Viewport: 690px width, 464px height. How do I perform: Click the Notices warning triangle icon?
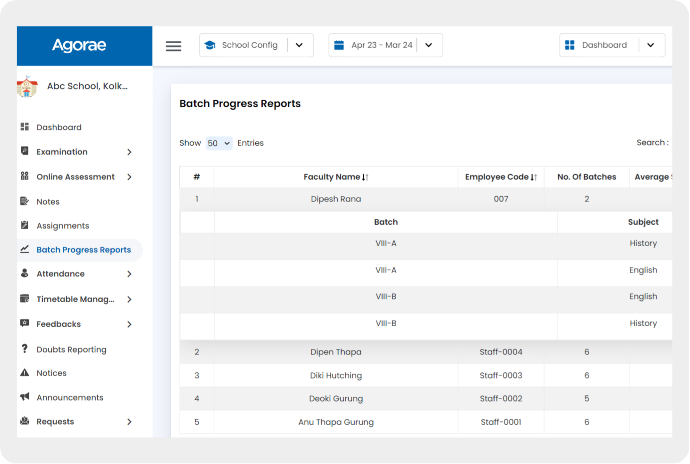point(25,373)
